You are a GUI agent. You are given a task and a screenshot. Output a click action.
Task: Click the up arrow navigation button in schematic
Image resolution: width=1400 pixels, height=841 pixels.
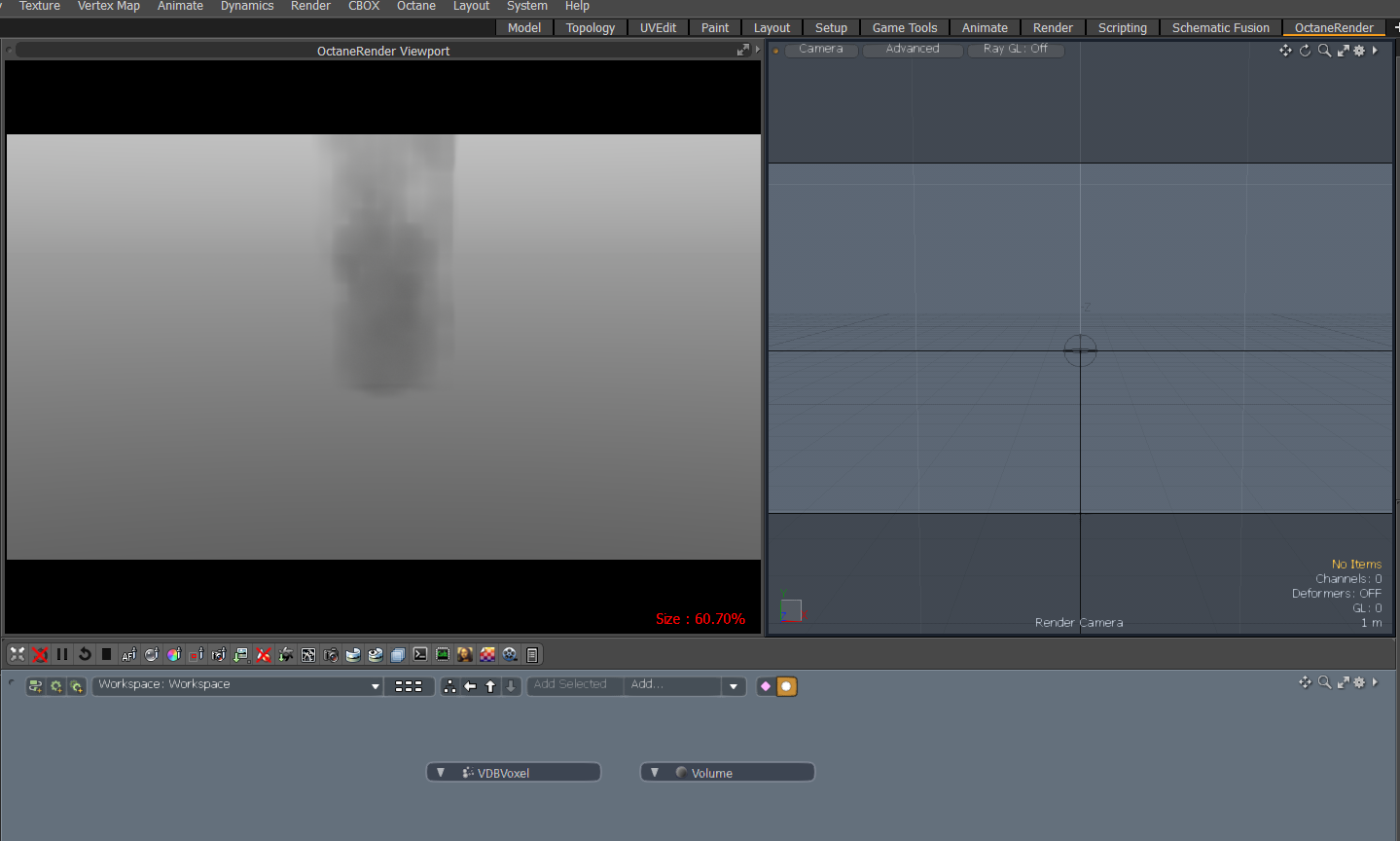490,686
